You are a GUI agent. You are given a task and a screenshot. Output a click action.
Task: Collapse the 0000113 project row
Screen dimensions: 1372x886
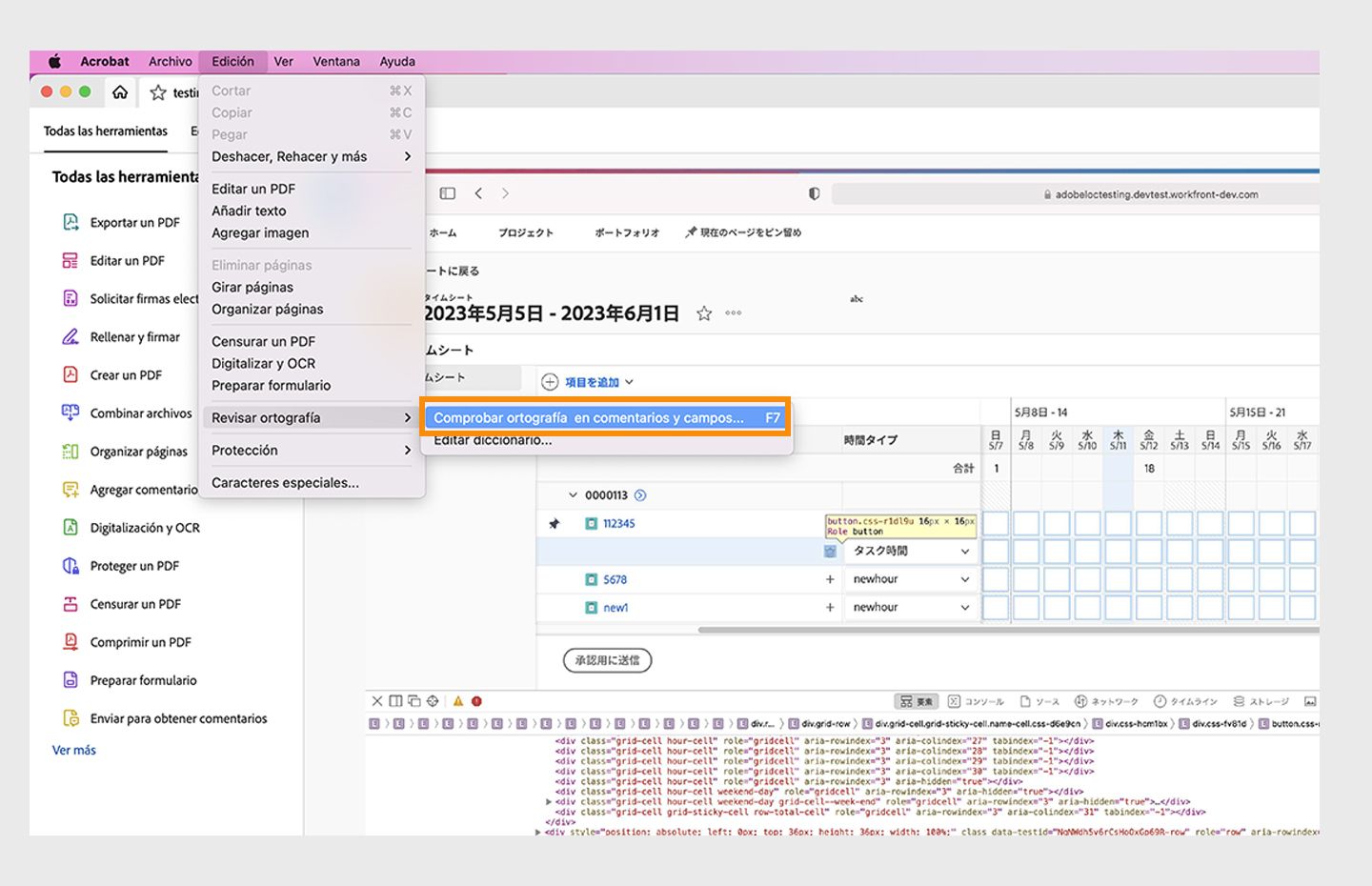[573, 495]
